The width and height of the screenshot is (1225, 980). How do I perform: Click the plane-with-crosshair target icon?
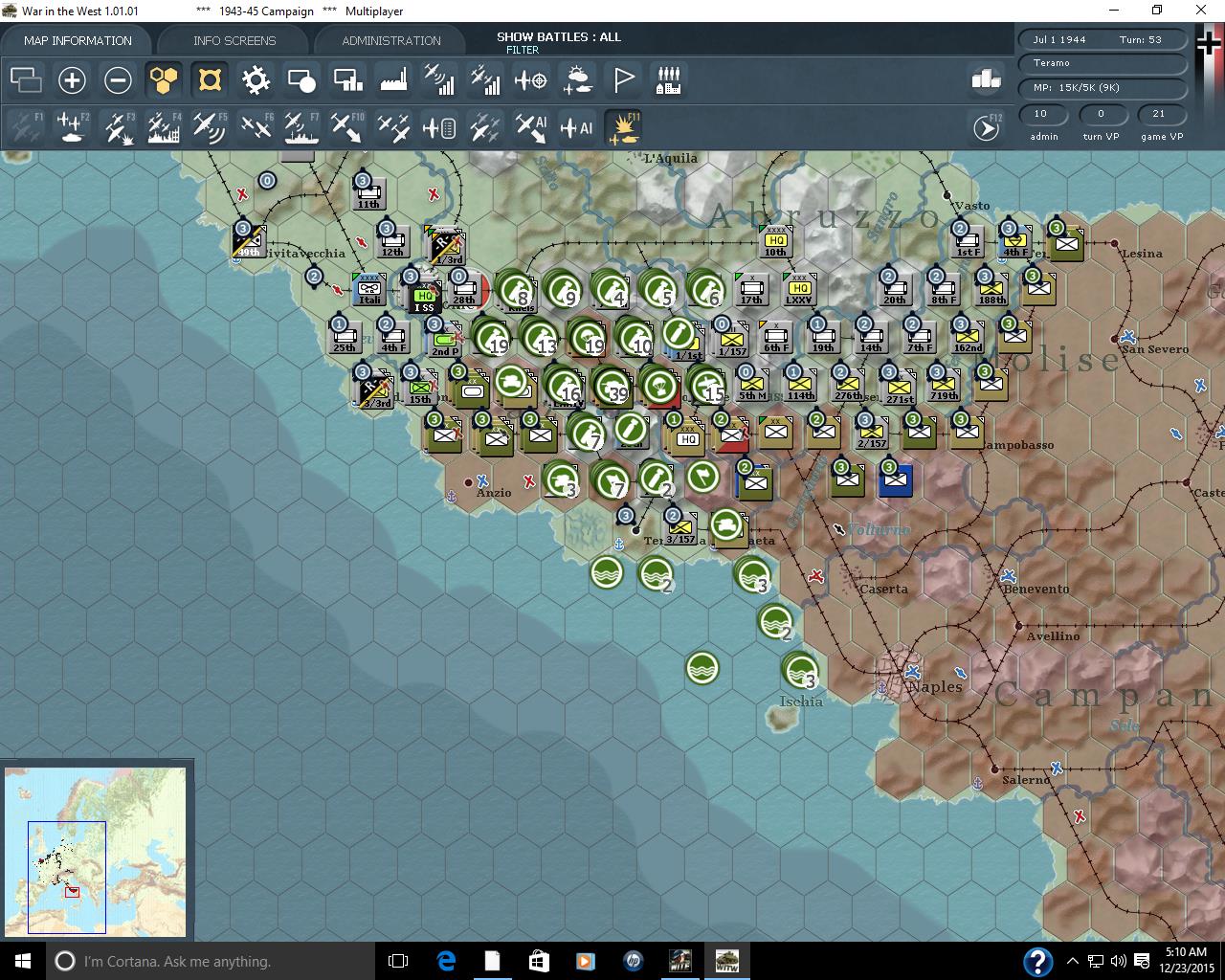531,80
